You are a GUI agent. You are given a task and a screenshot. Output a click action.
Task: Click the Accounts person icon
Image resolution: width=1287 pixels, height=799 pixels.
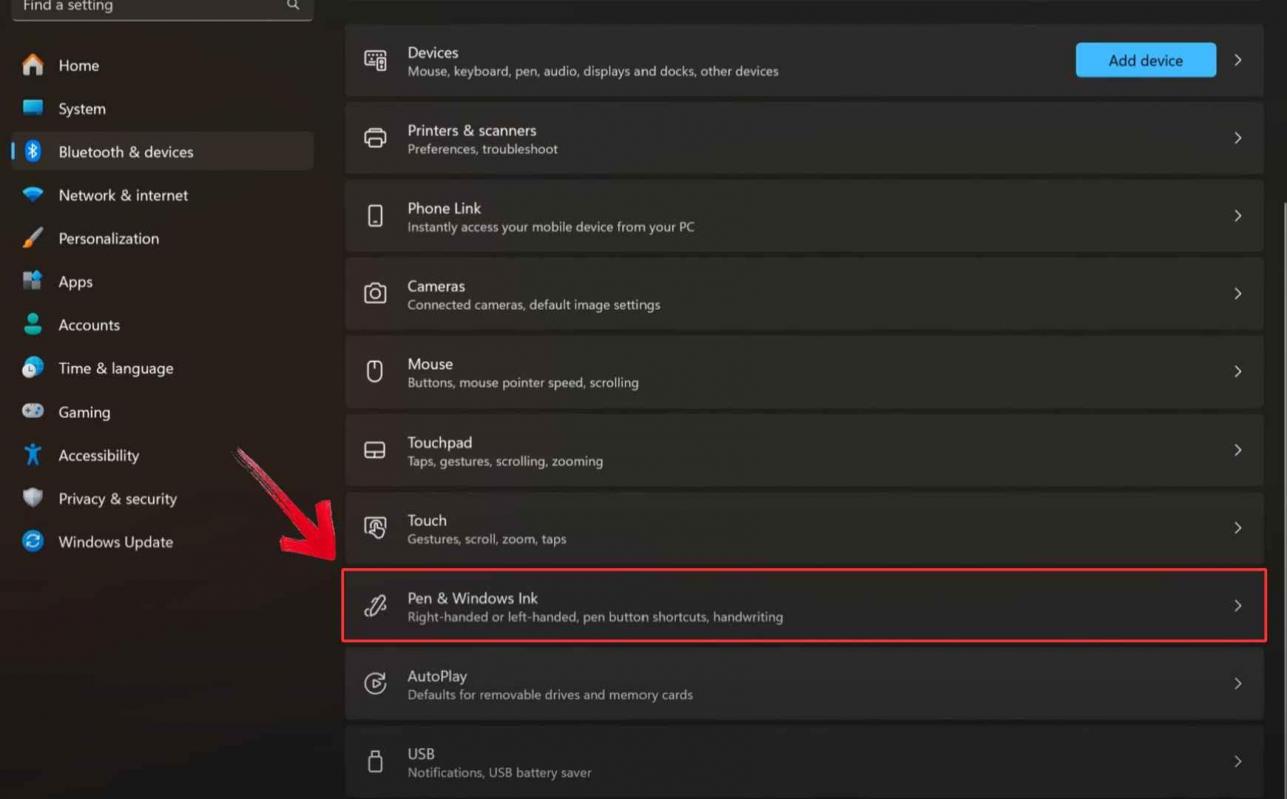coord(33,325)
